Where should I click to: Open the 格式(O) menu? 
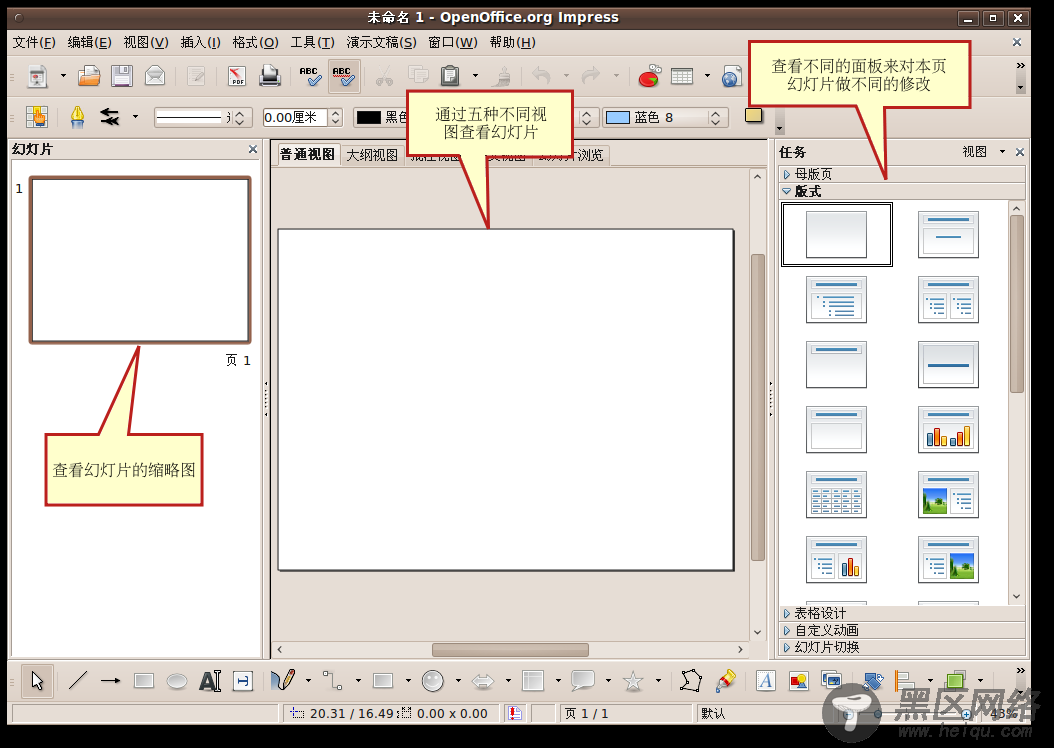pyautogui.click(x=255, y=42)
